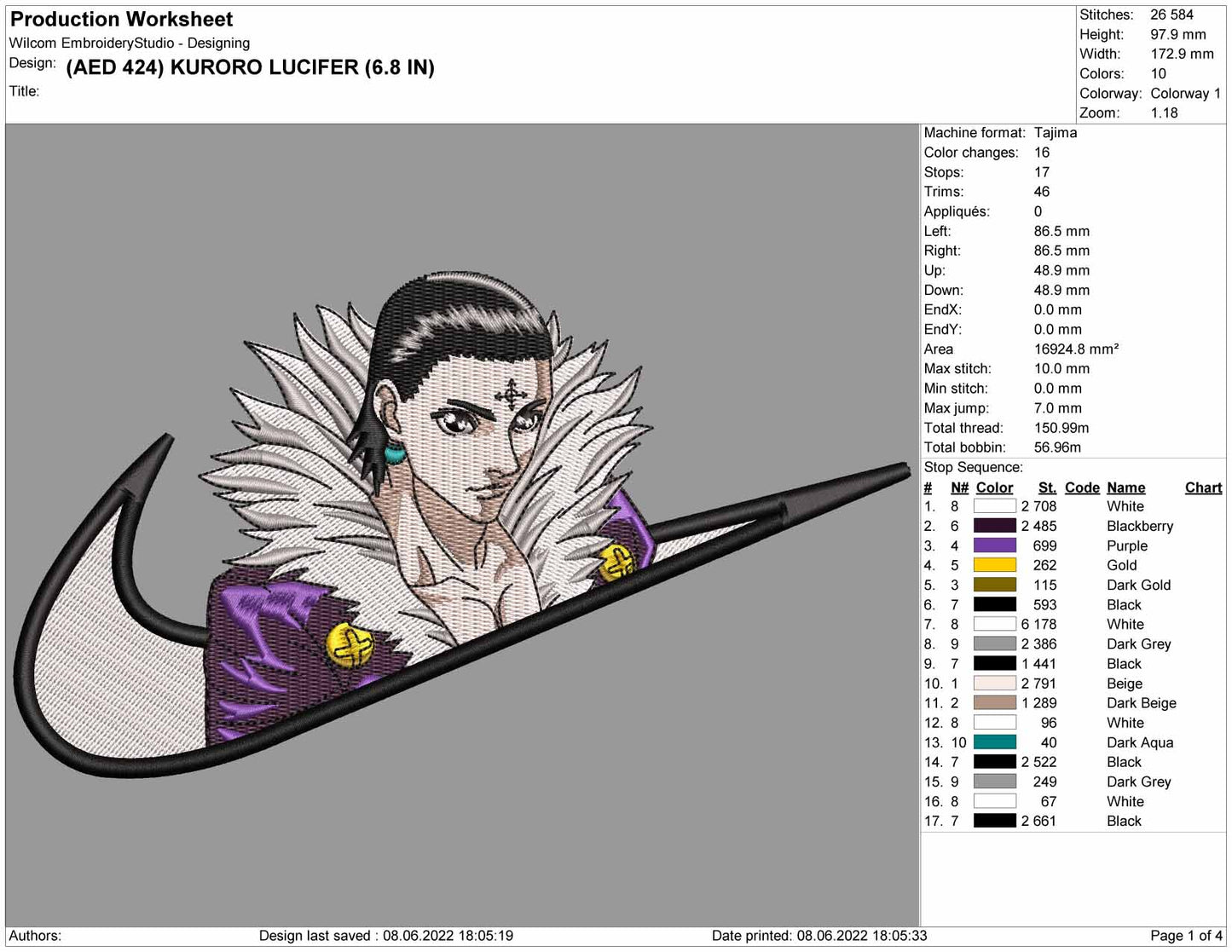Viewport: 1232px width, 952px height.
Task: Click the Dark Beige color swatch in row 11
Action: coord(994,703)
